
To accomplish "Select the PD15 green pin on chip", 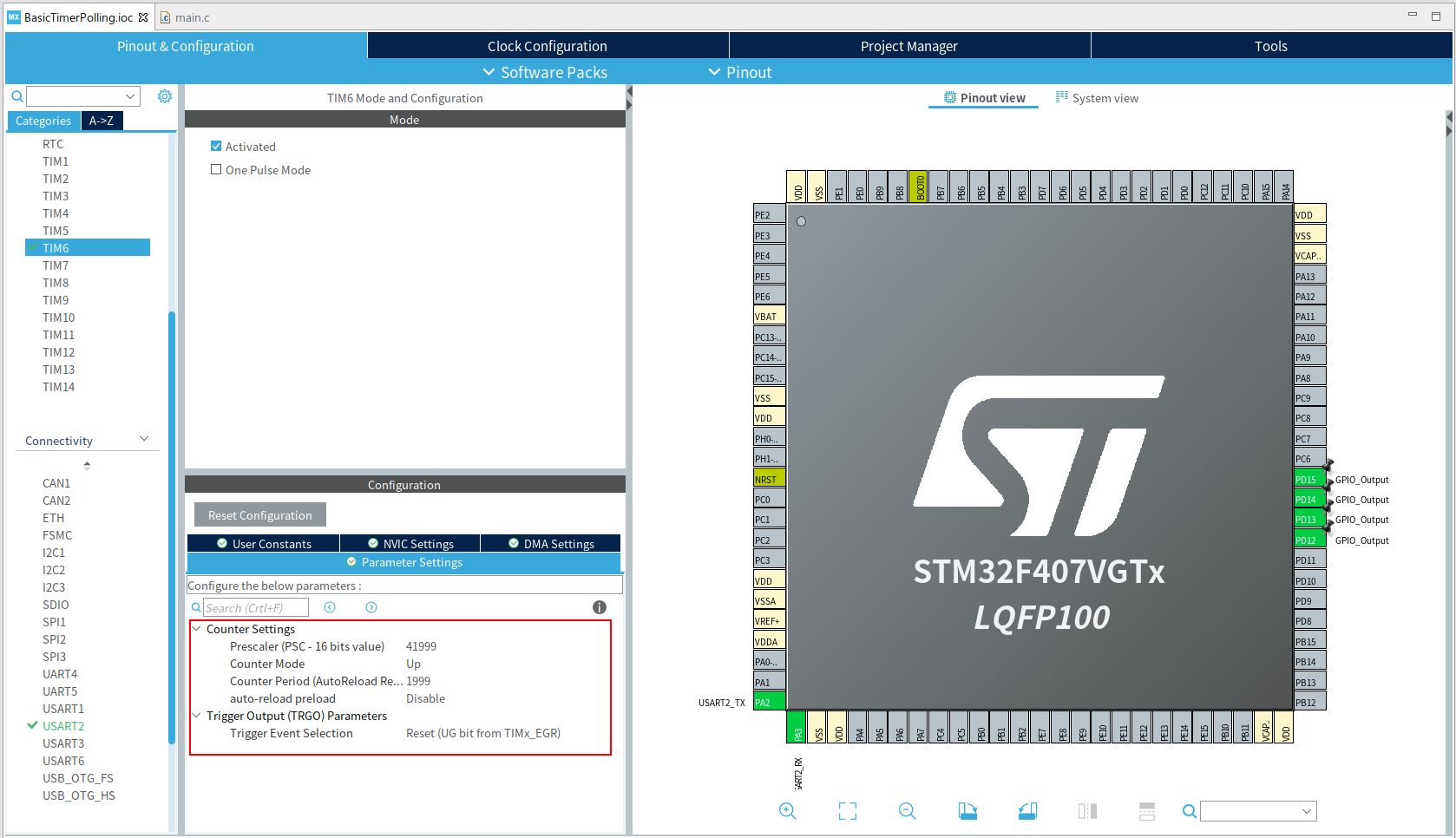I will coord(1309,480).
